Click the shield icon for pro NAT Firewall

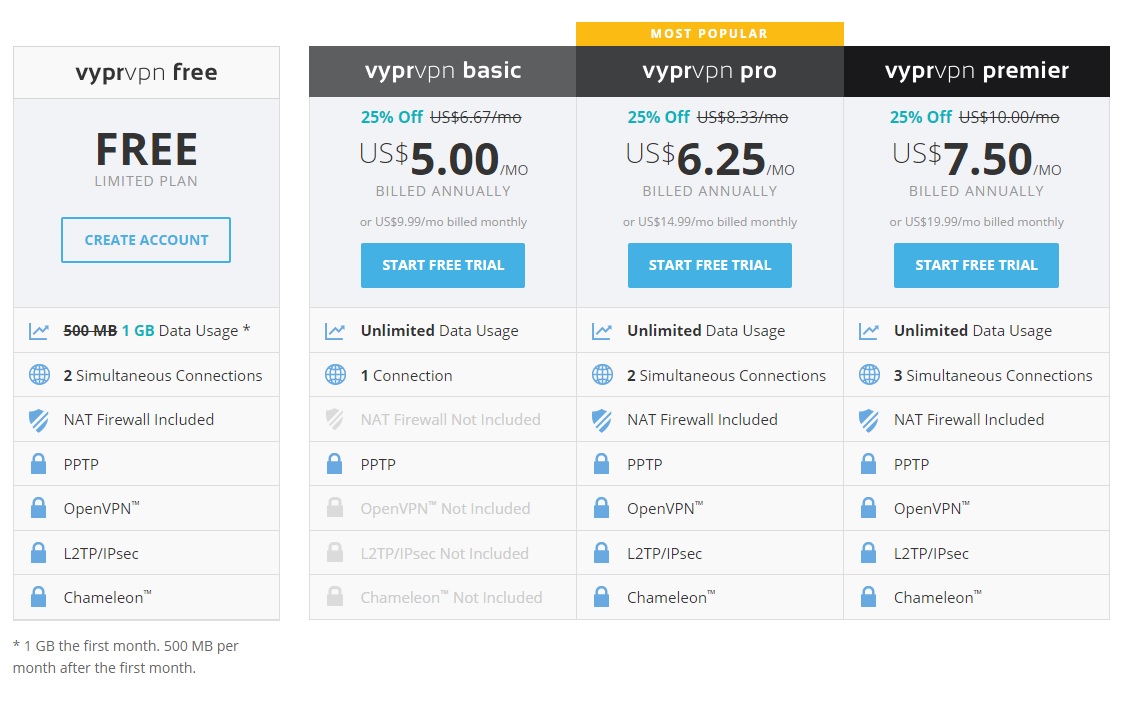pyautogui.click(x=602, y=420)
